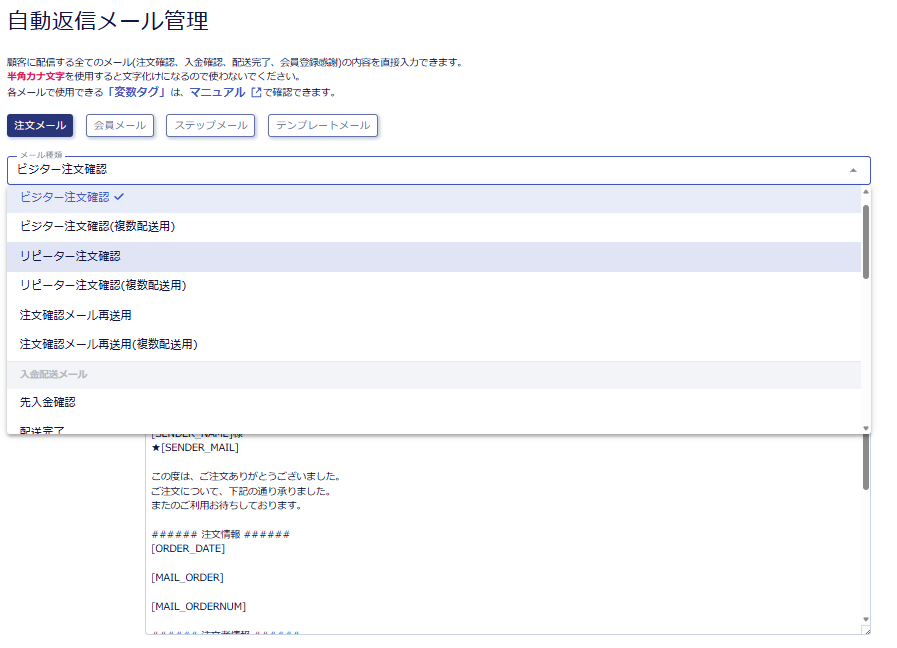Screen dimensions: 897x648
Task: Switch to the 注文メール tab
Action: [40, 126]
